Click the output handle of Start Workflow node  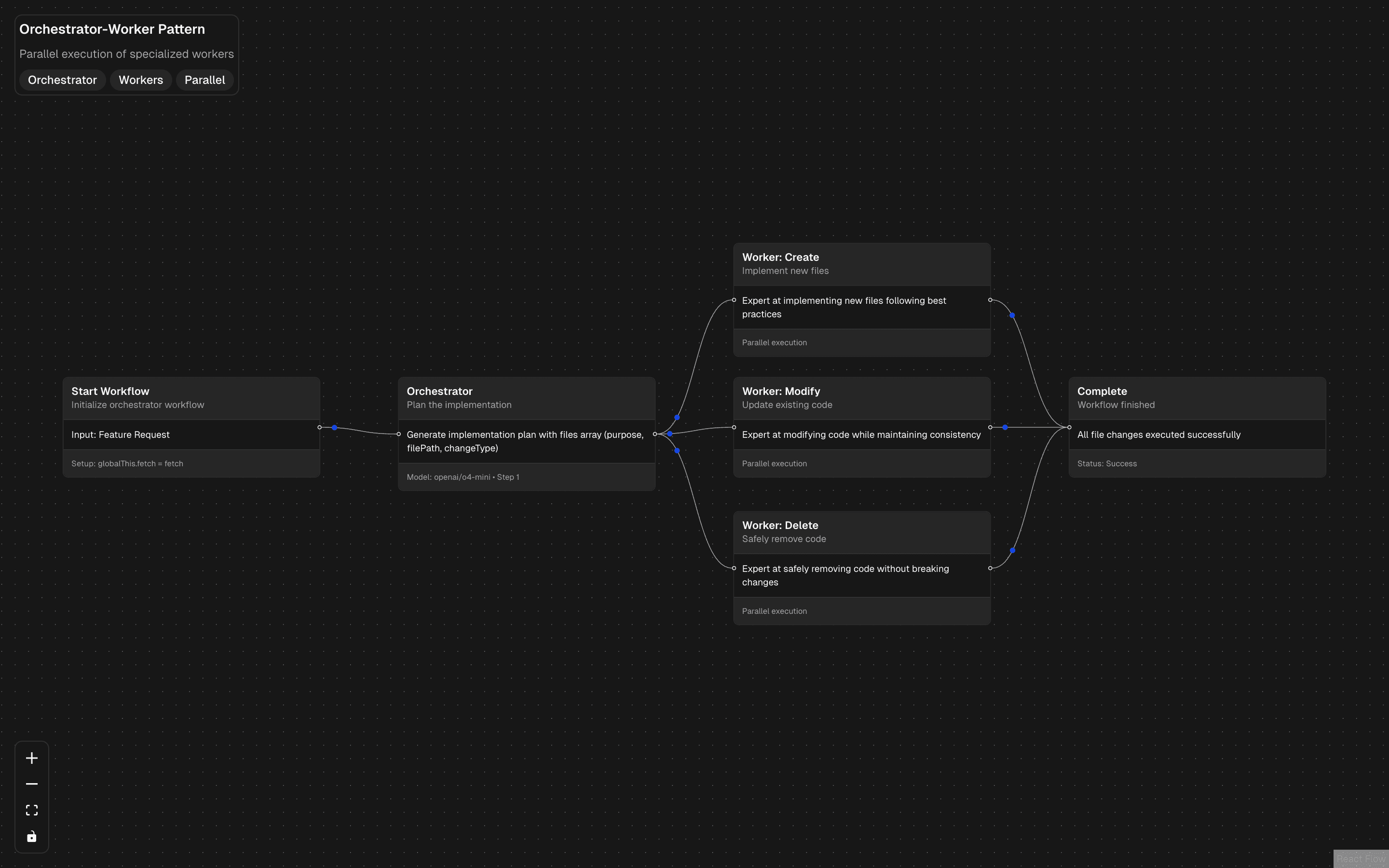(320, 427)
